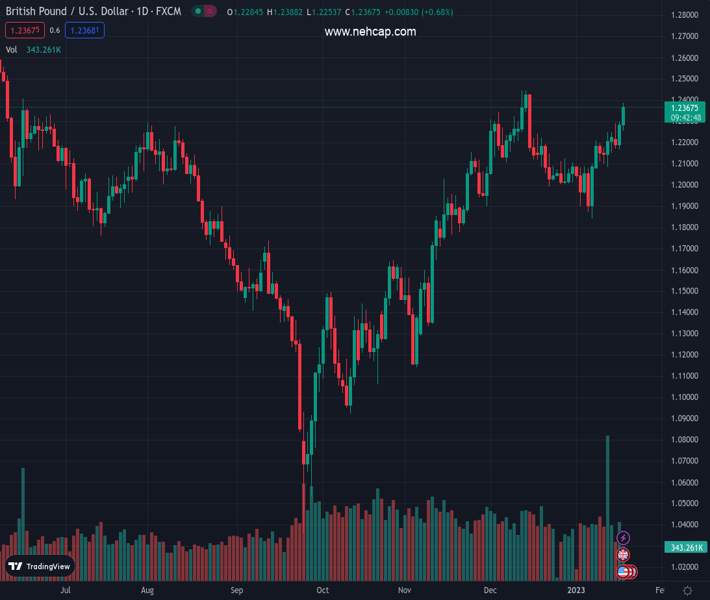Open the chart settings gear icon

pyautogui.click(x=687, y=591)
